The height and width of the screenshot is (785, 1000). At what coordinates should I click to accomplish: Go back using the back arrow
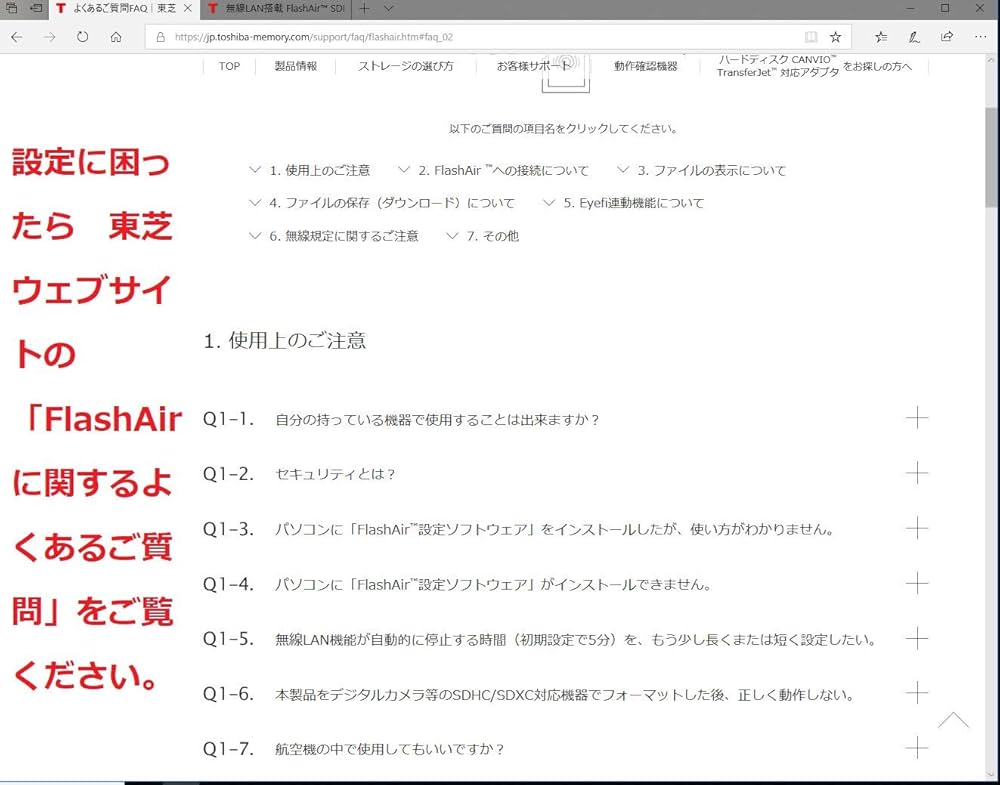click(17, 37)
